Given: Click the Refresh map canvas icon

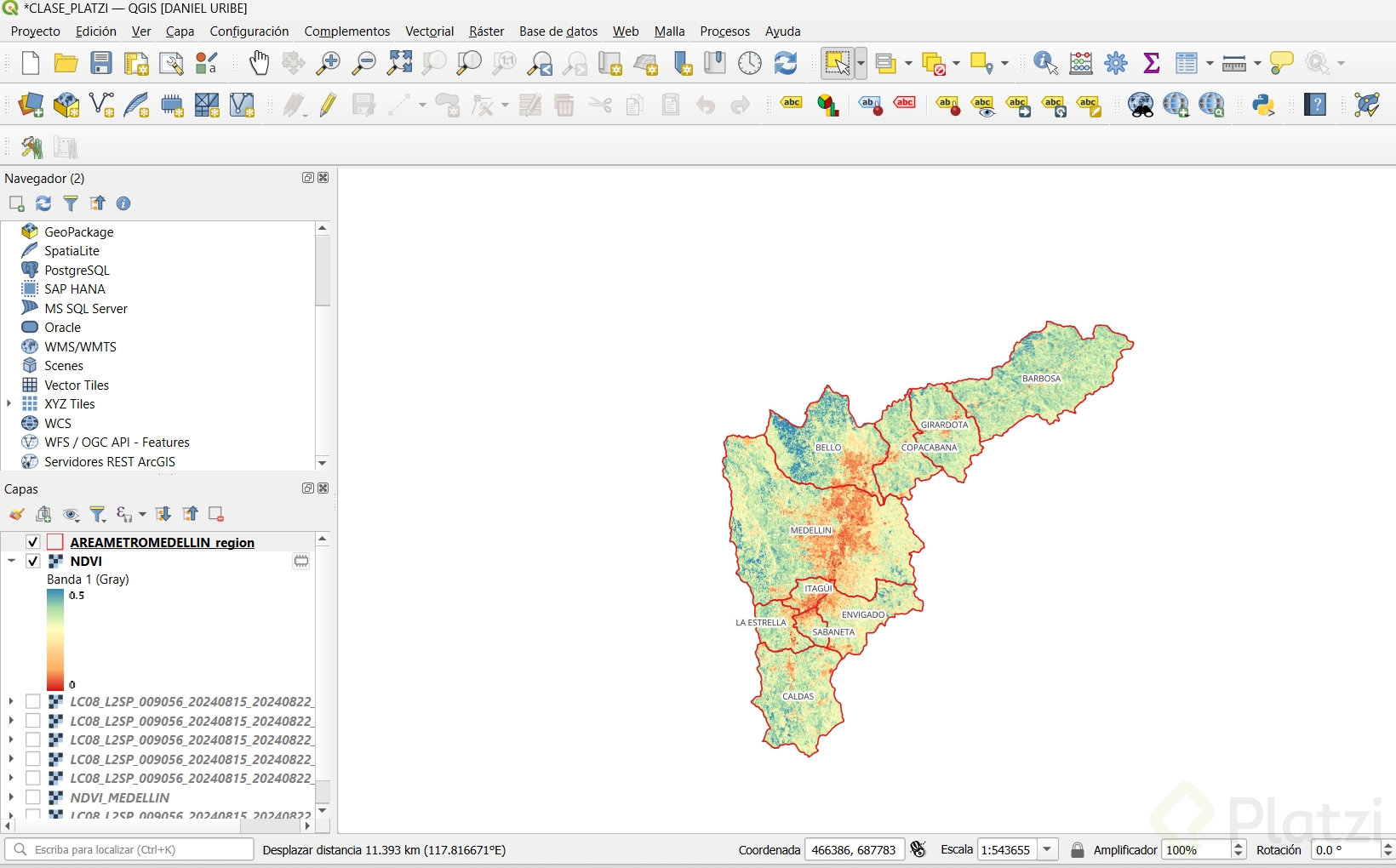Looking at the screenshot, I should pyautogui.click(x=785, y=63).
